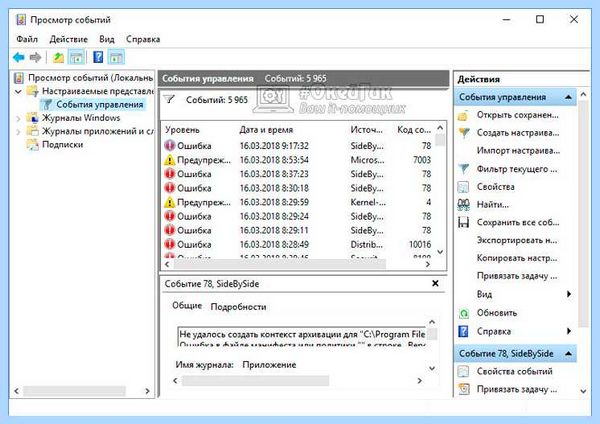600x424 pixels.
Task: Collapse the Событие 78, SideBySide actions section
Action: [x=568, y=354]
